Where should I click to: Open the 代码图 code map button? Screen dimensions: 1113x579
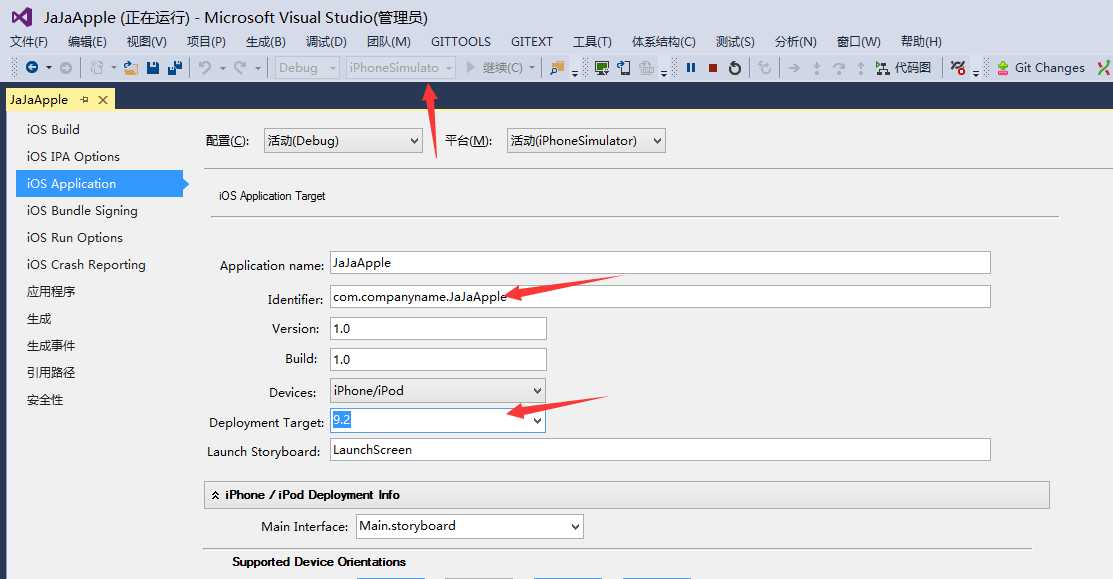coord(903,67)
